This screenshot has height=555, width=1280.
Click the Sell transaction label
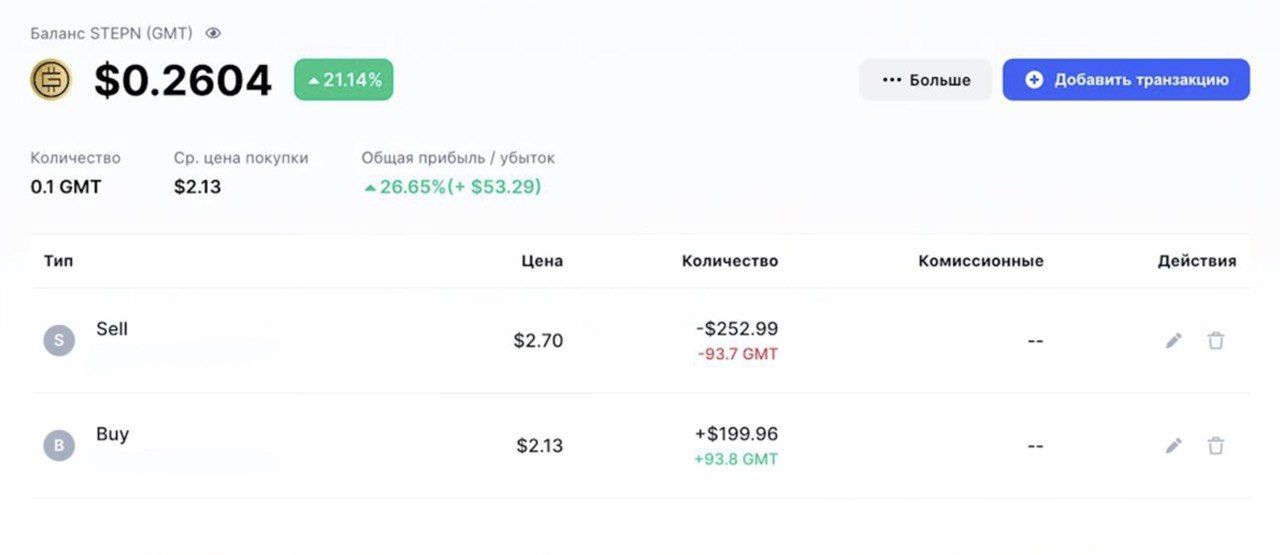(x=112, y=329)
